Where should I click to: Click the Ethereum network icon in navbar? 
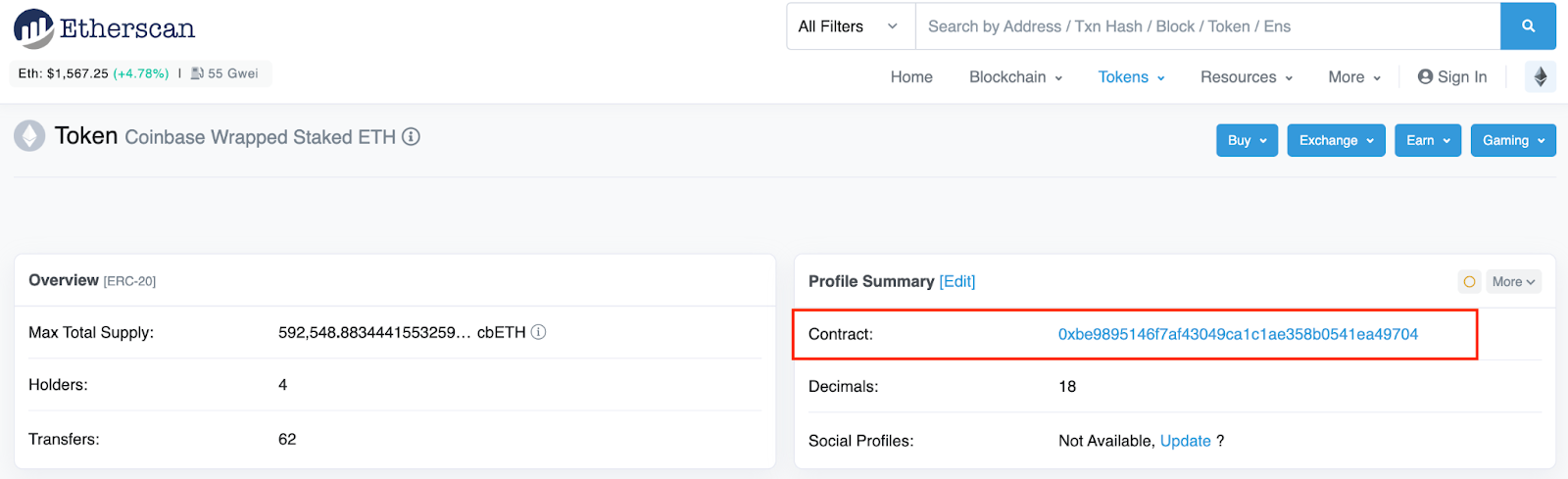[x=1540, y=77]
